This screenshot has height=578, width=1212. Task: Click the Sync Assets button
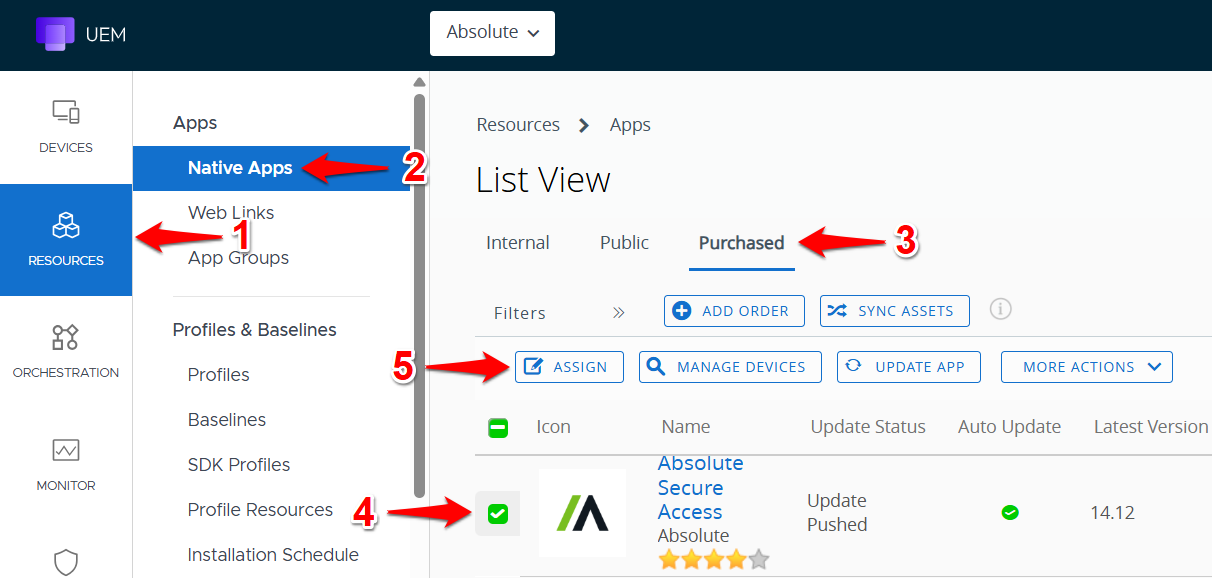[894, 311]
